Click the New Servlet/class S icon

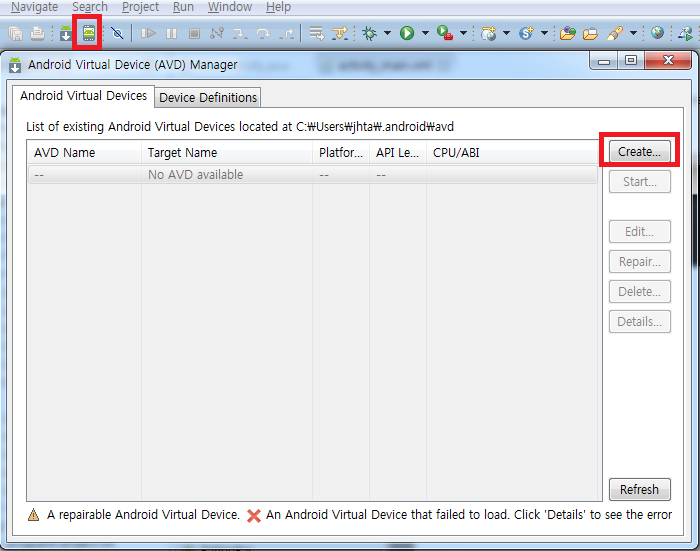coord(526,33)
